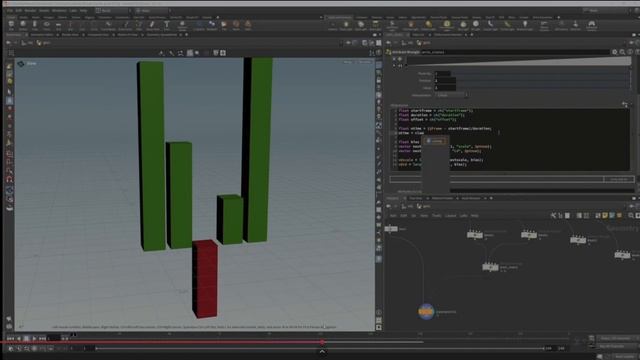
Task: Click the network editor find magnifier icon
Action: pyautogui.click(x=631, y=216)
